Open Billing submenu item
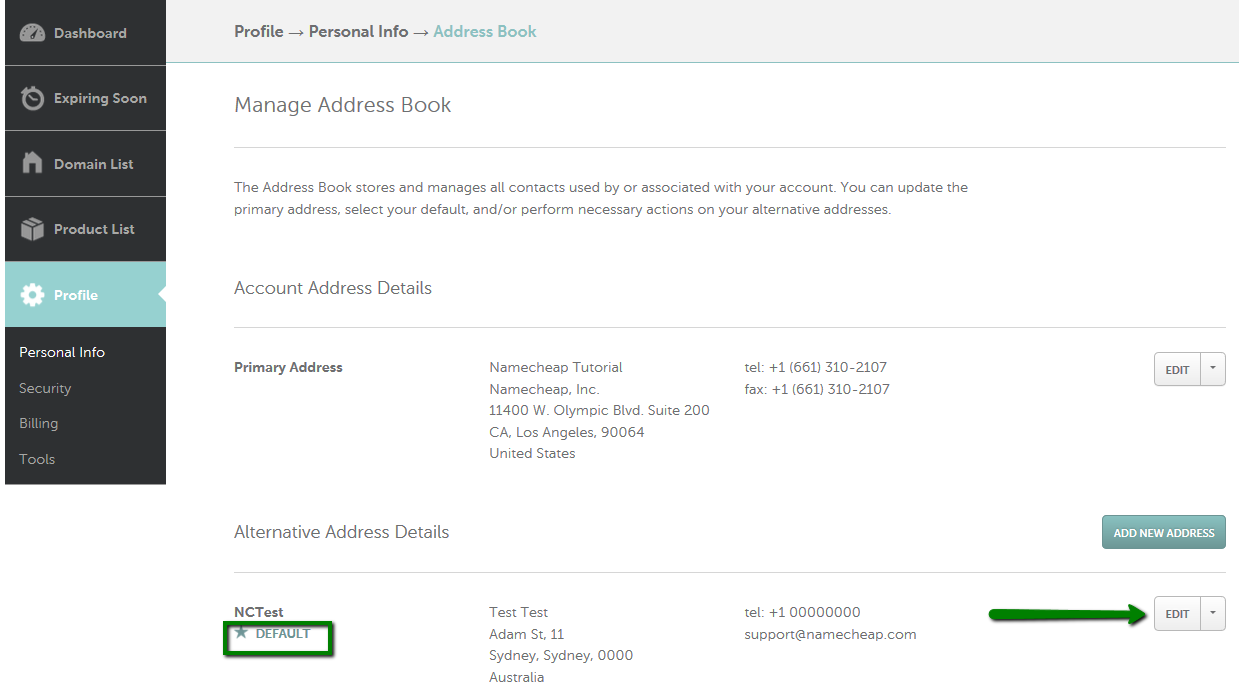Viewport: 1239px width, 692px height. 38,423
